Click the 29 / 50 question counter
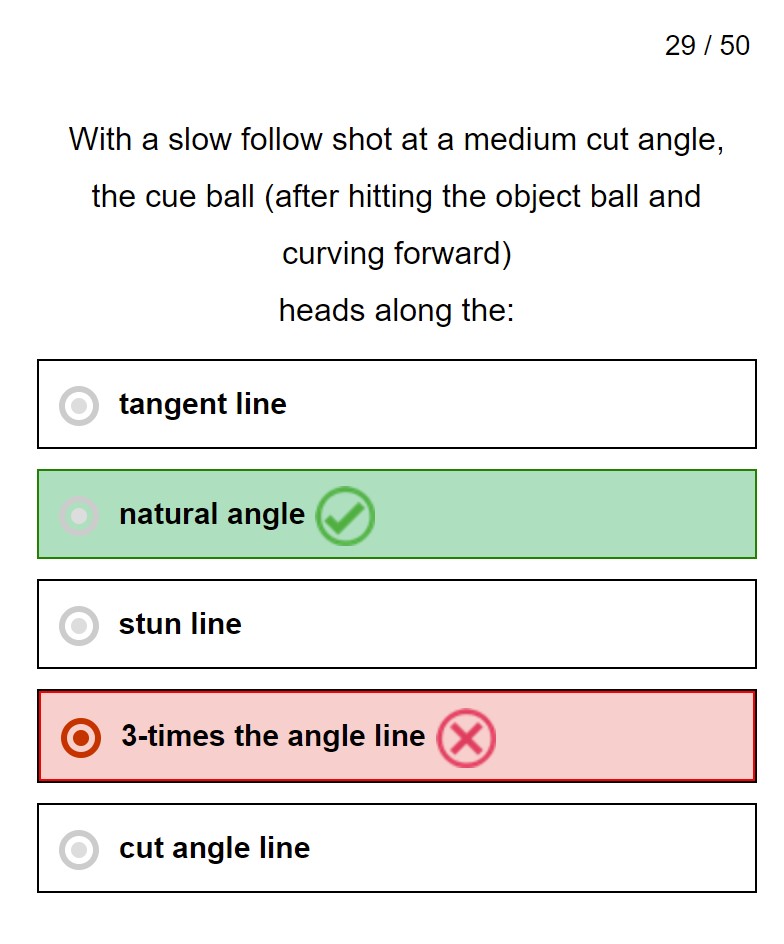 point(707,46)
